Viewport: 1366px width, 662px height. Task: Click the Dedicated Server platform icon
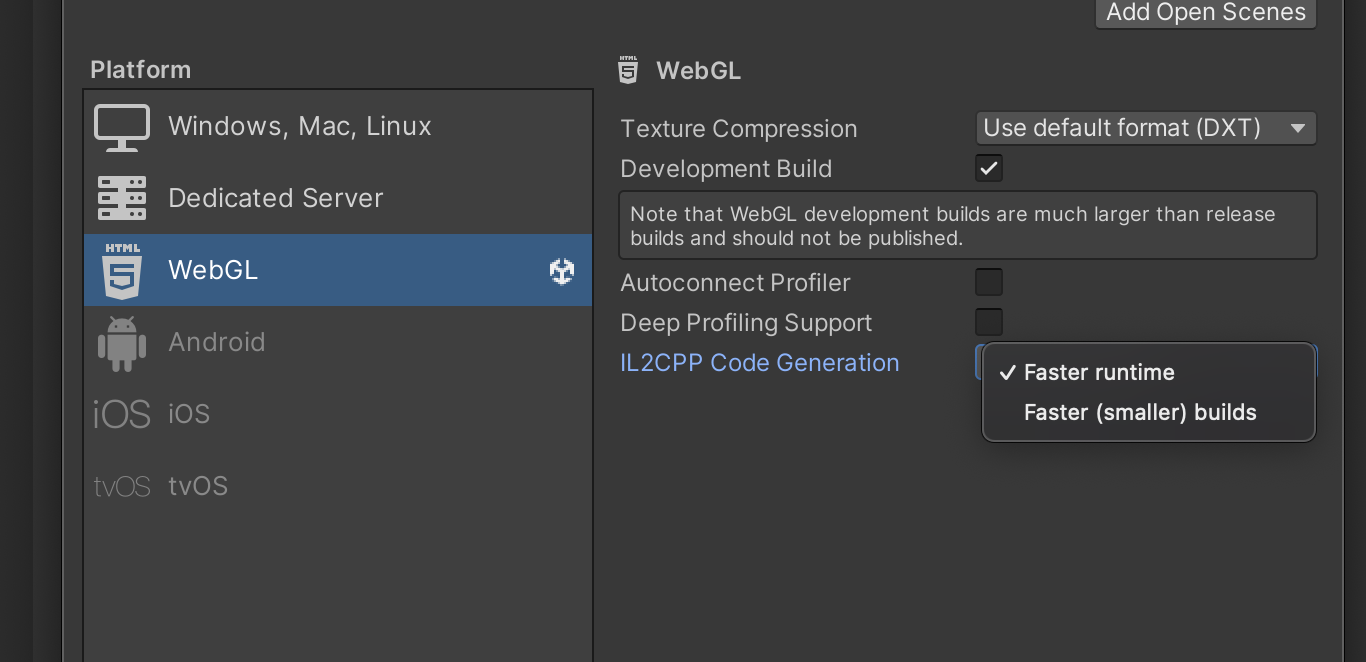pos(121,198)
